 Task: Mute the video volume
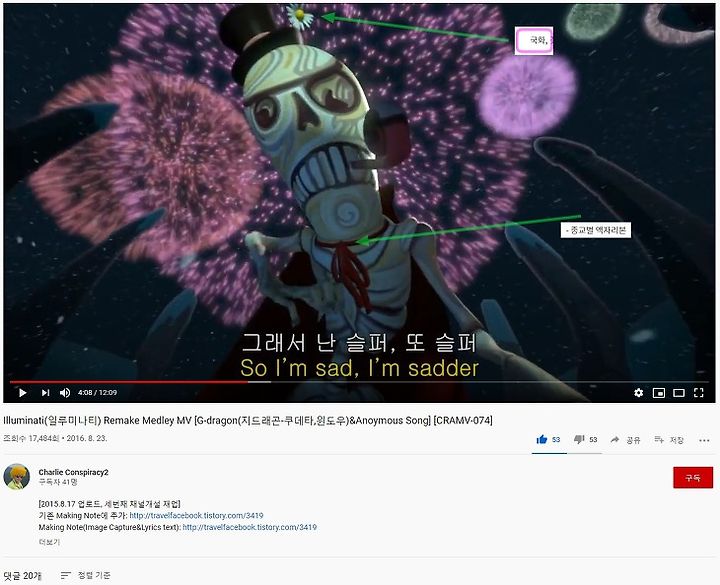point(65,393)
